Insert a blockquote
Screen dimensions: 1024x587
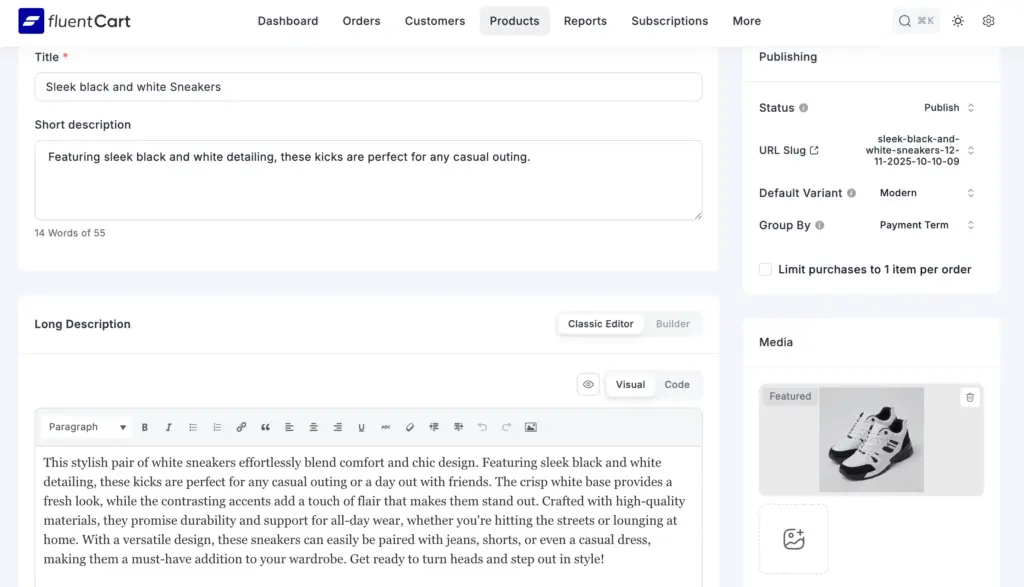(265, 427)
